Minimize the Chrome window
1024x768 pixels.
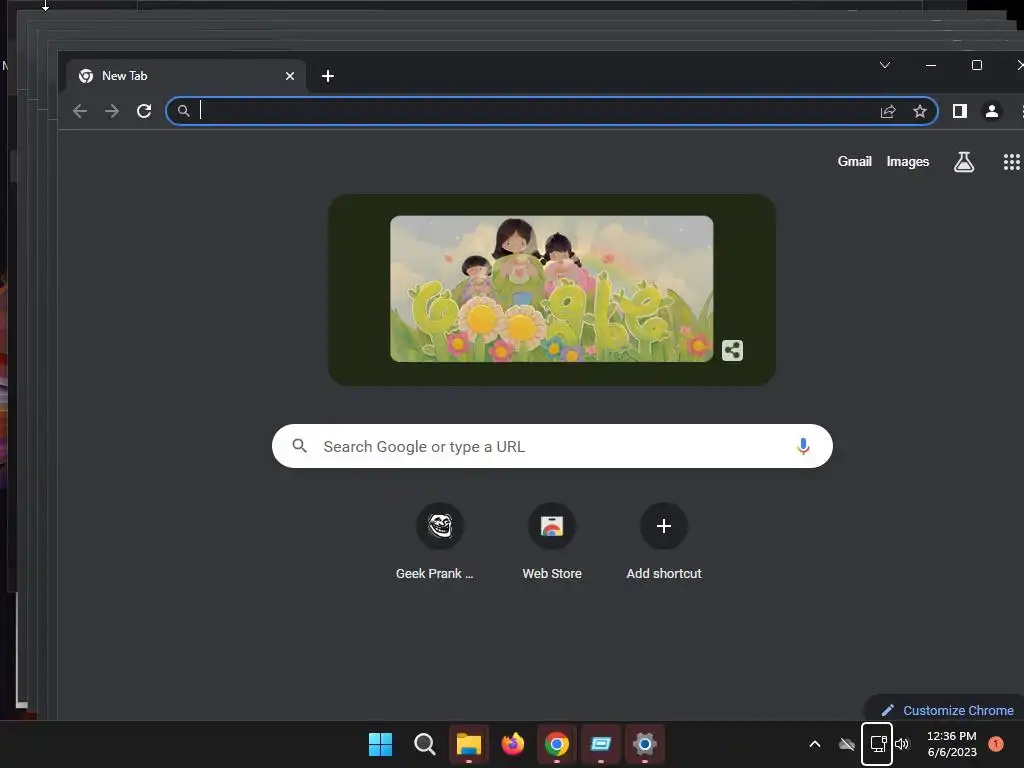coord(931,65)
